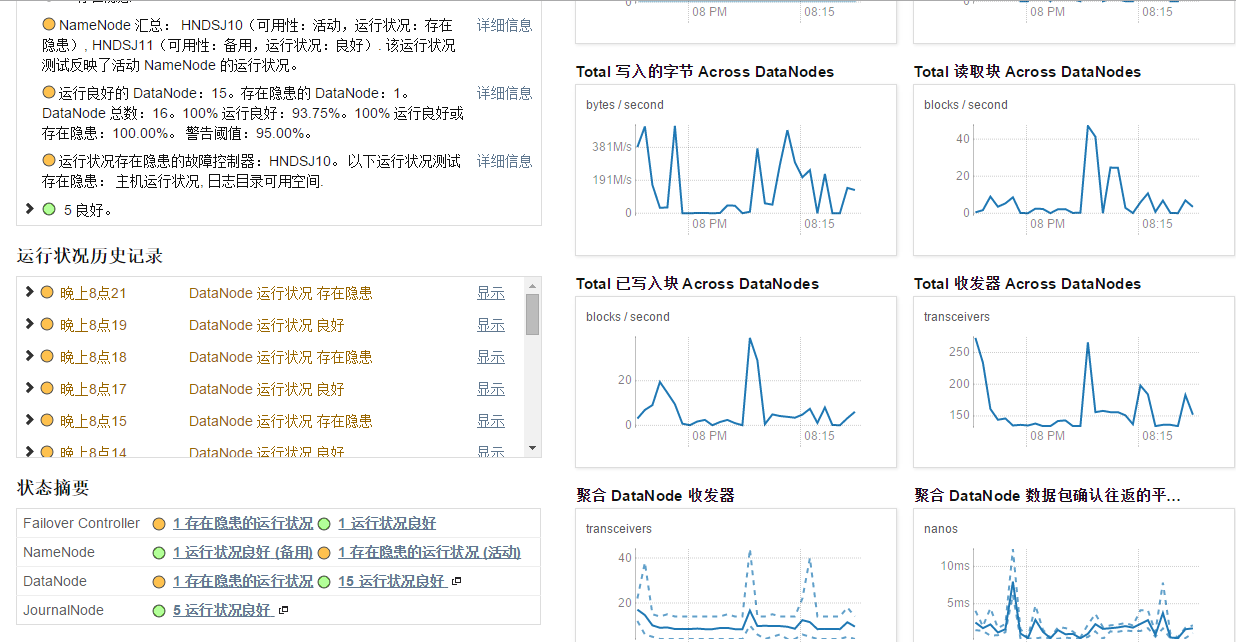This screenshot has width=1236, height=642.
Task: Expand the 晚上8点15 history entry
Action: coord(29,421)
